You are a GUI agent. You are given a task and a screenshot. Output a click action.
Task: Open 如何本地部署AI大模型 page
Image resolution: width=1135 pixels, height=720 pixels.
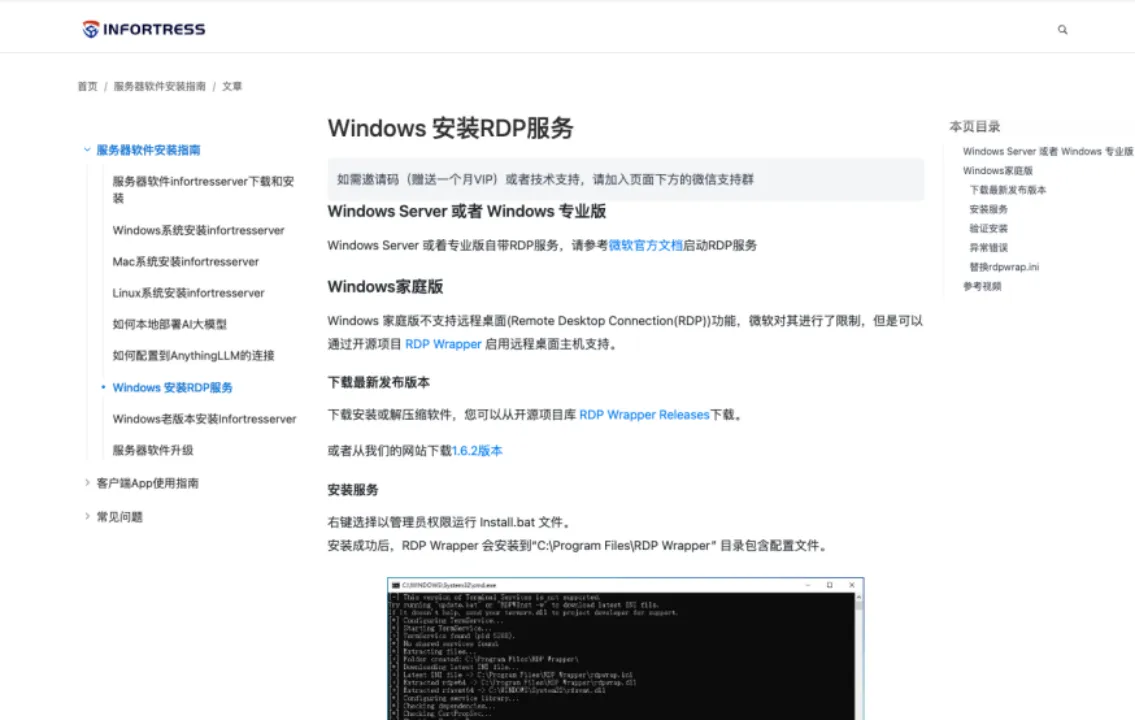(x=169, y=324)
